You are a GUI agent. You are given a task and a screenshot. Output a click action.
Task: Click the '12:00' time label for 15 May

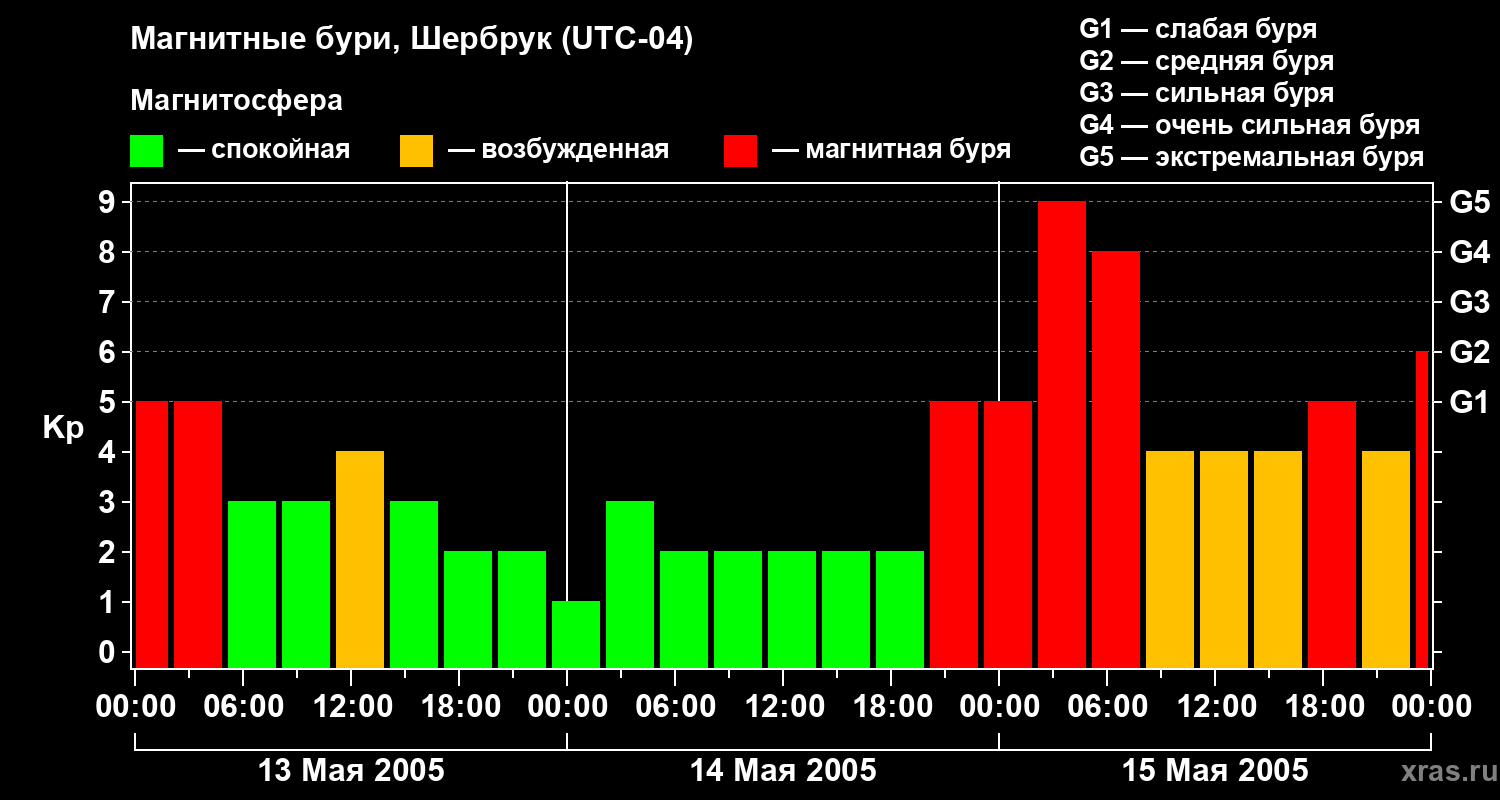tap(1215, 707)
